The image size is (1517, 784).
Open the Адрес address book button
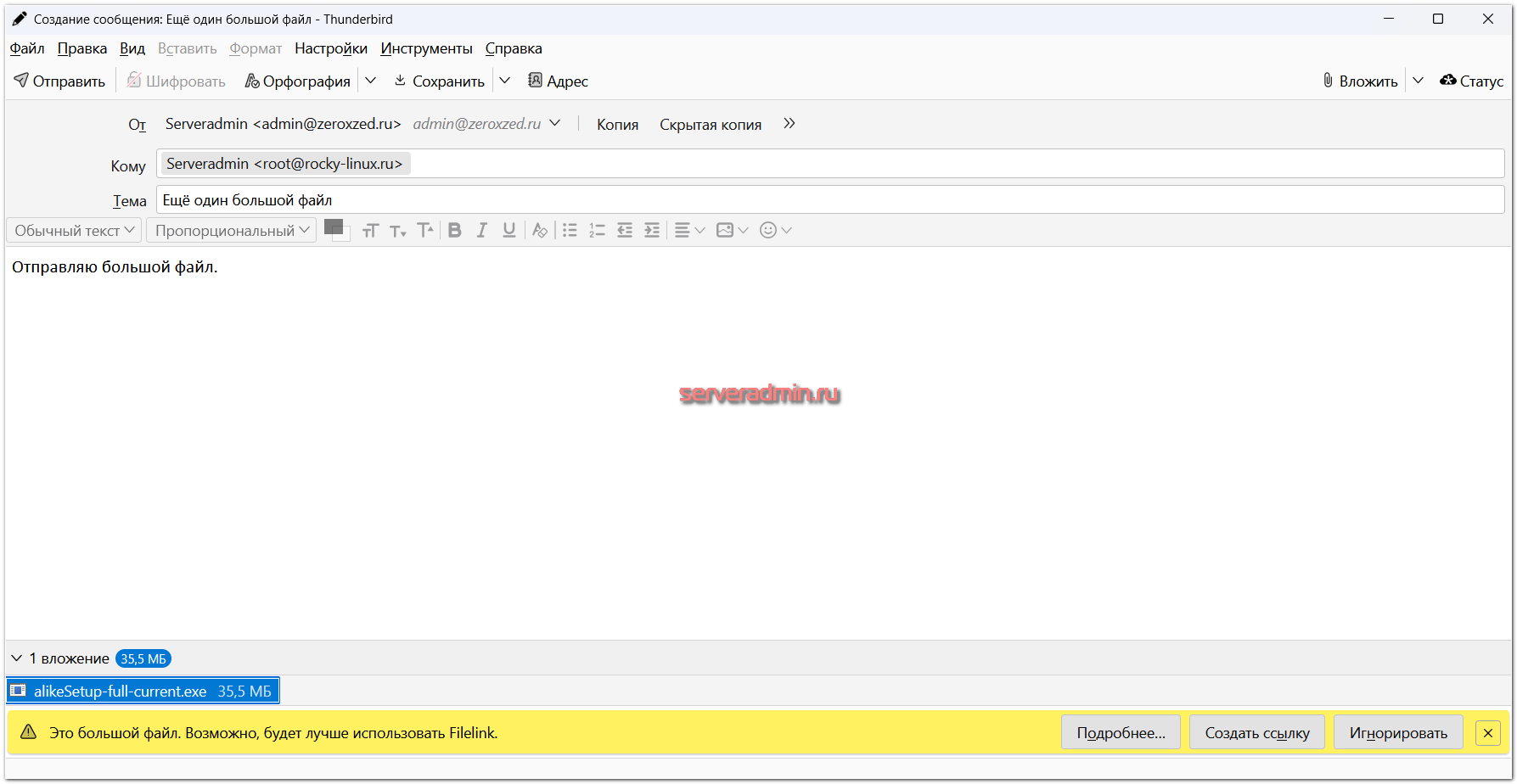[x=558, y=81]
